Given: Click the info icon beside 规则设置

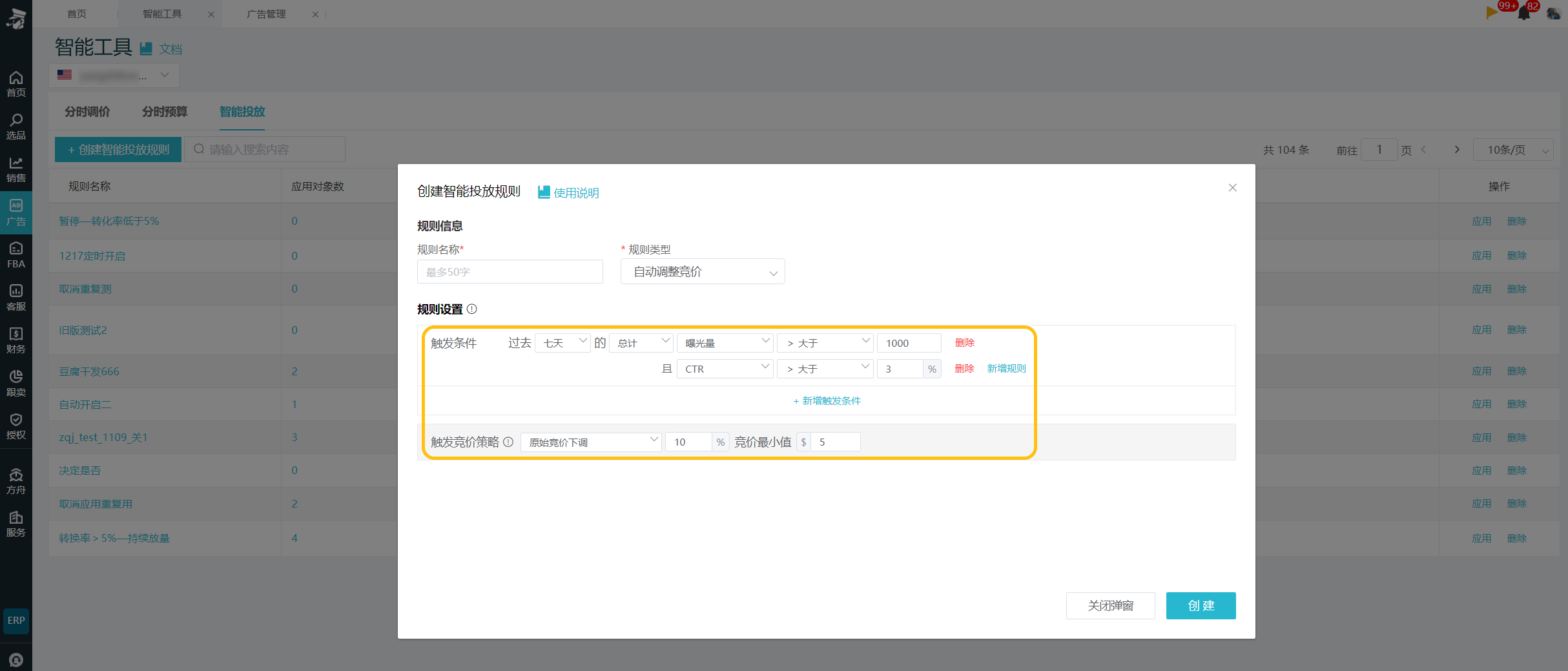Looking at the screenshot, I should 472,309.
